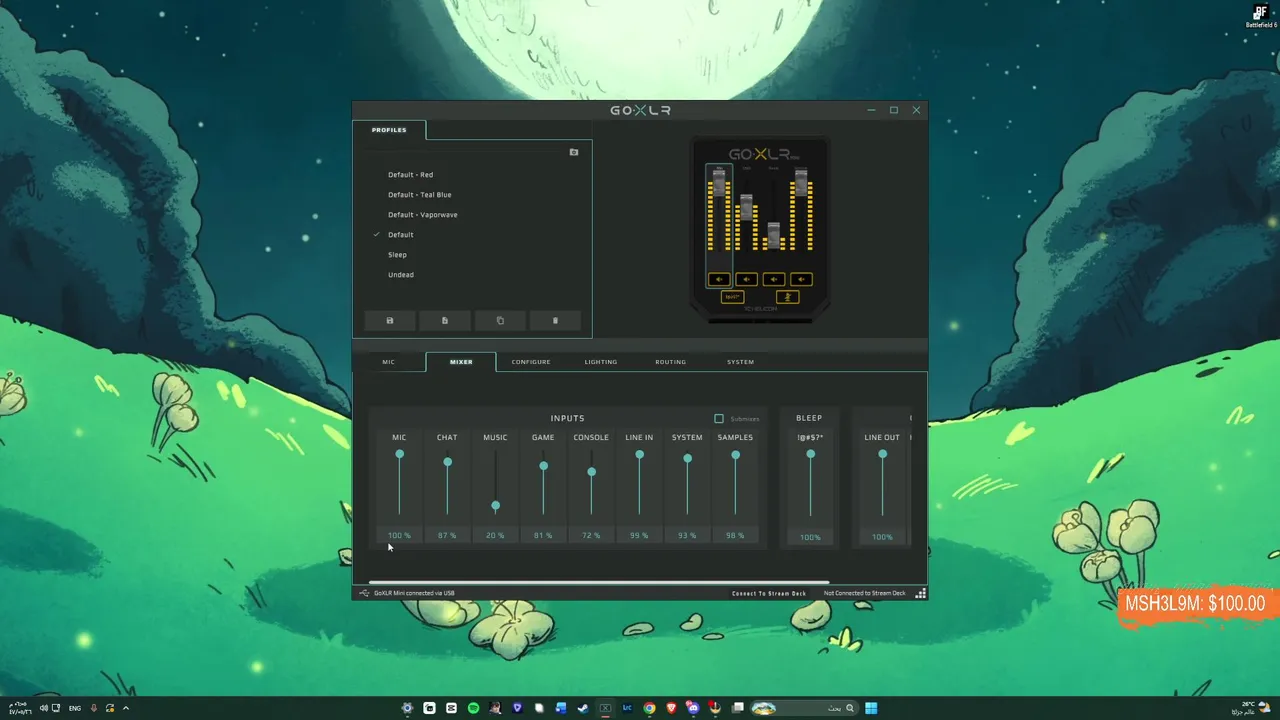The height and width of the screenshot is (720, 1280).
Task: Delete the selected profile
Action: (x=555, y=321)
